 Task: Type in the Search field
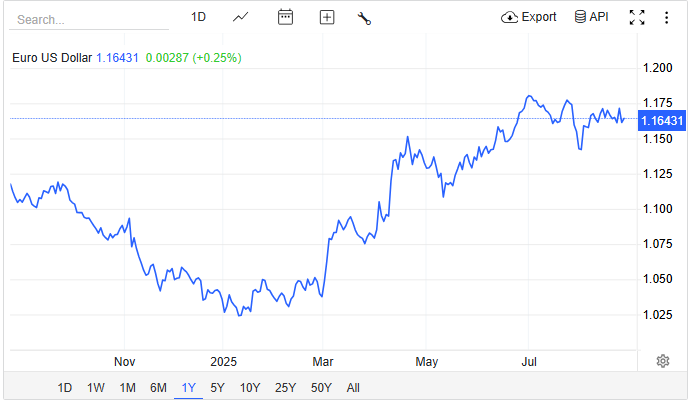point(90,19)
